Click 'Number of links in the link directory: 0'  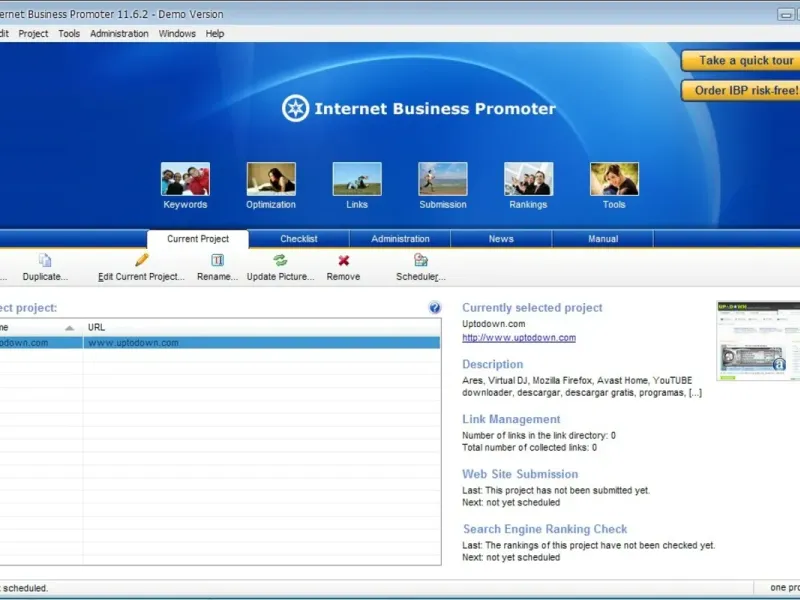(x=539, y=435)
